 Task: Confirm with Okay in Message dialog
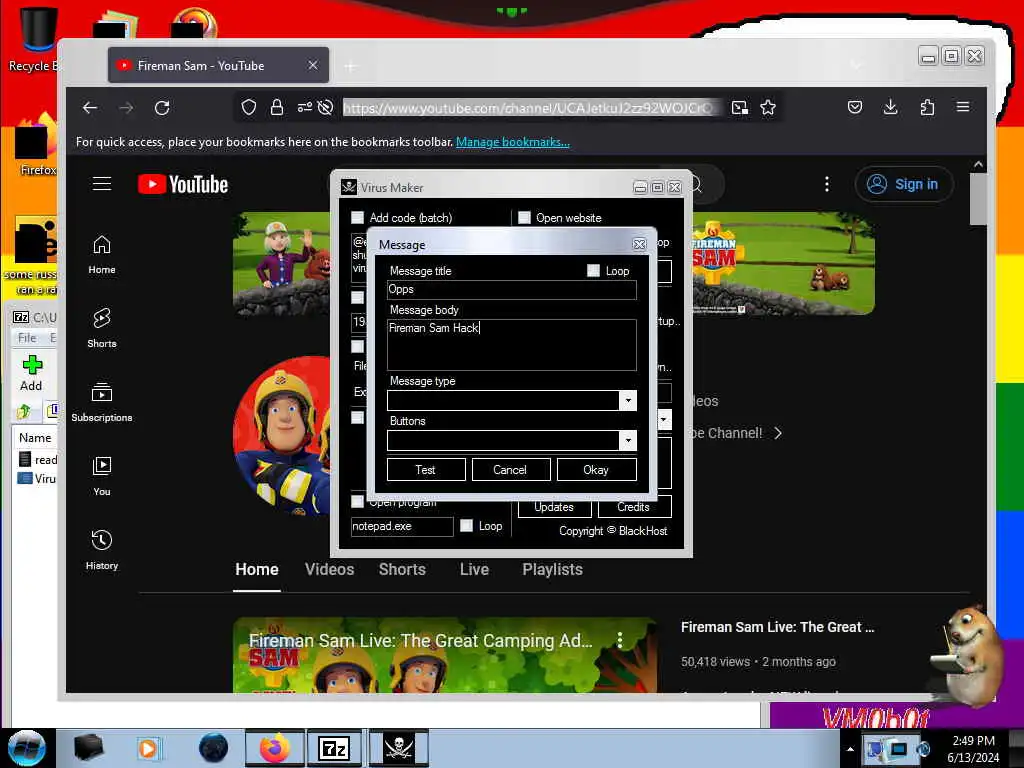(x=596, y=470)
